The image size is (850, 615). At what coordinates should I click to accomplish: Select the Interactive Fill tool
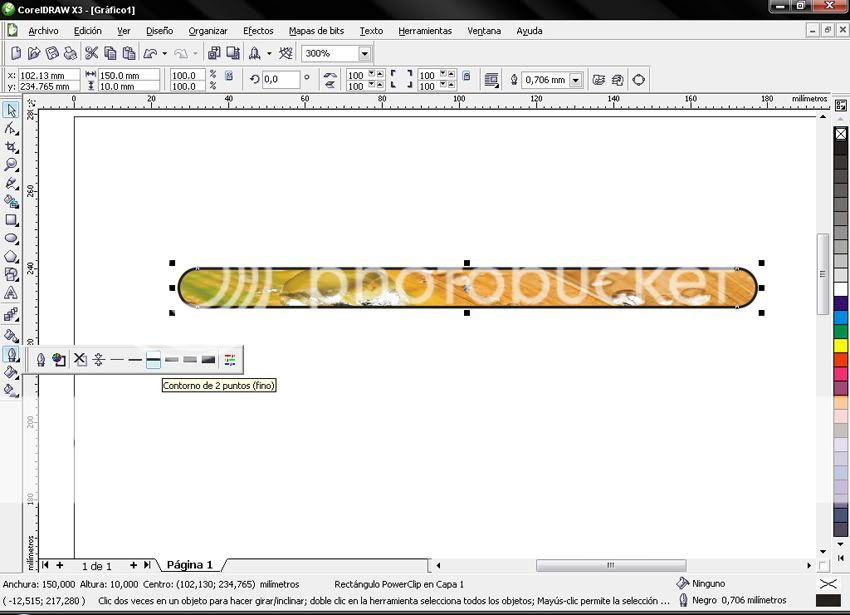point(11,390)
